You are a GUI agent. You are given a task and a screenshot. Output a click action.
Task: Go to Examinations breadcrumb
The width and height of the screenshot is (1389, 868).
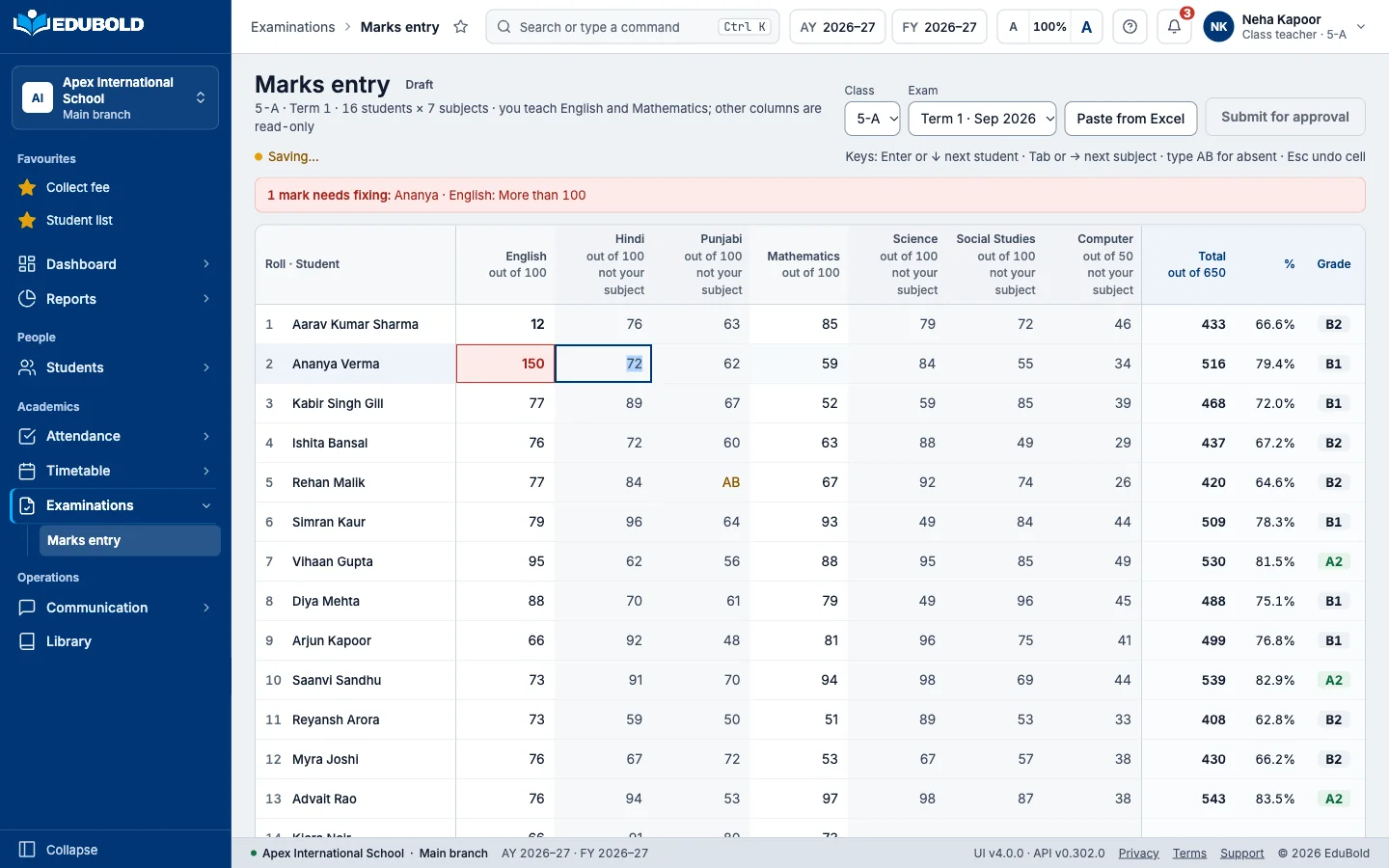[x=293, y=27]
